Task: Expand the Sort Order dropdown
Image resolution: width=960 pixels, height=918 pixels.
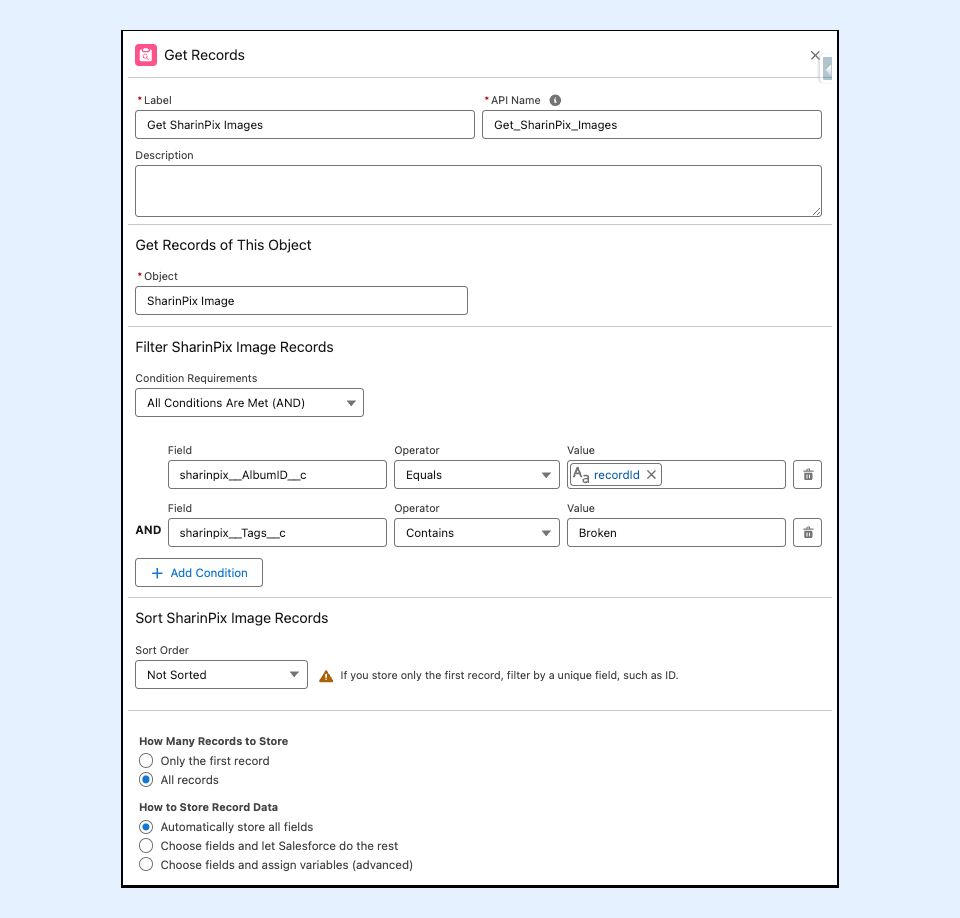Action: click(221, 675)
